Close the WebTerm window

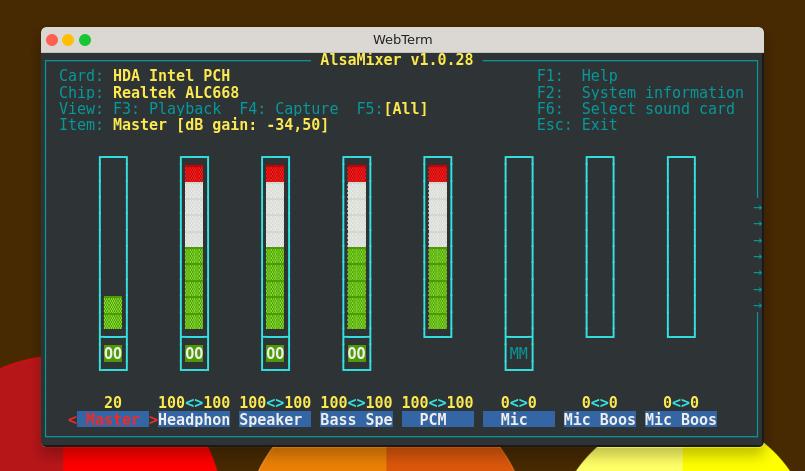(52, 40)
